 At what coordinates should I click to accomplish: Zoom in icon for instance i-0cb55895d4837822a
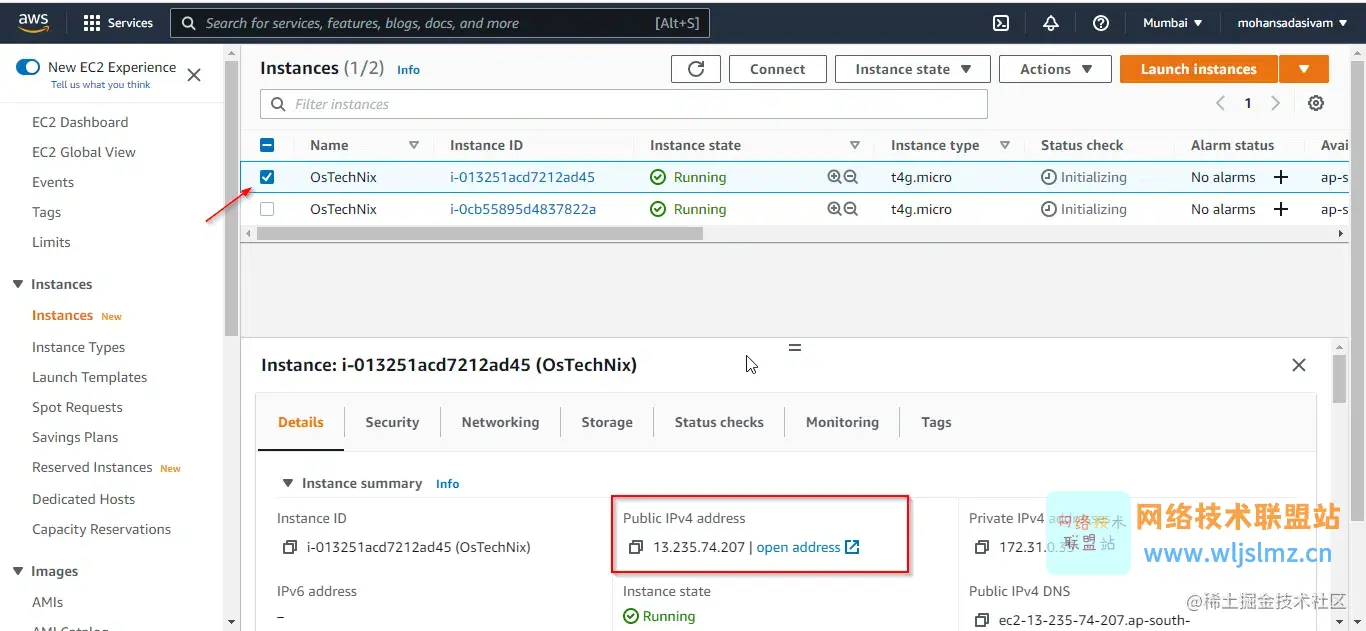click(834, 209)
